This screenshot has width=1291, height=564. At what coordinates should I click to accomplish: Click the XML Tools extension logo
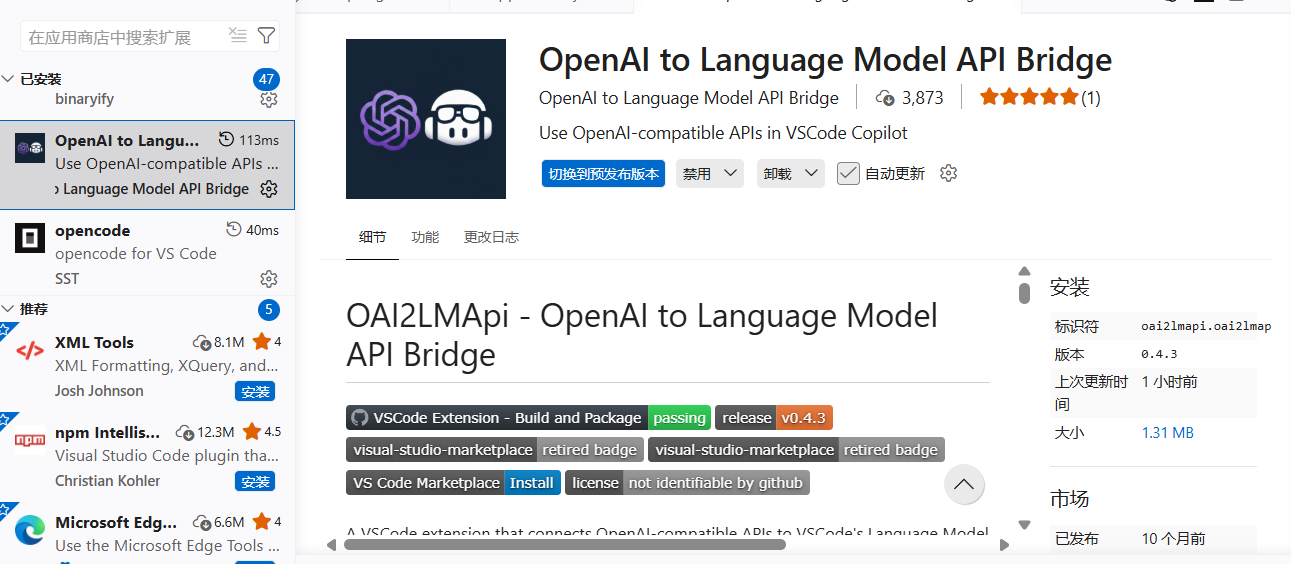point(30,350)
